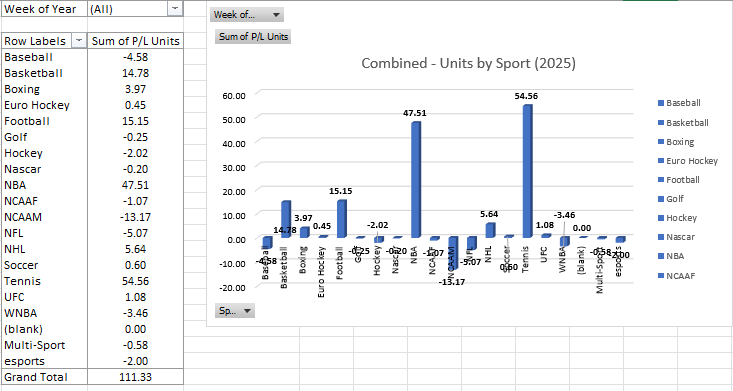Screen dimensions: 733x391
Task: Select the Boxing legend swatch
Action: [661, 142]
